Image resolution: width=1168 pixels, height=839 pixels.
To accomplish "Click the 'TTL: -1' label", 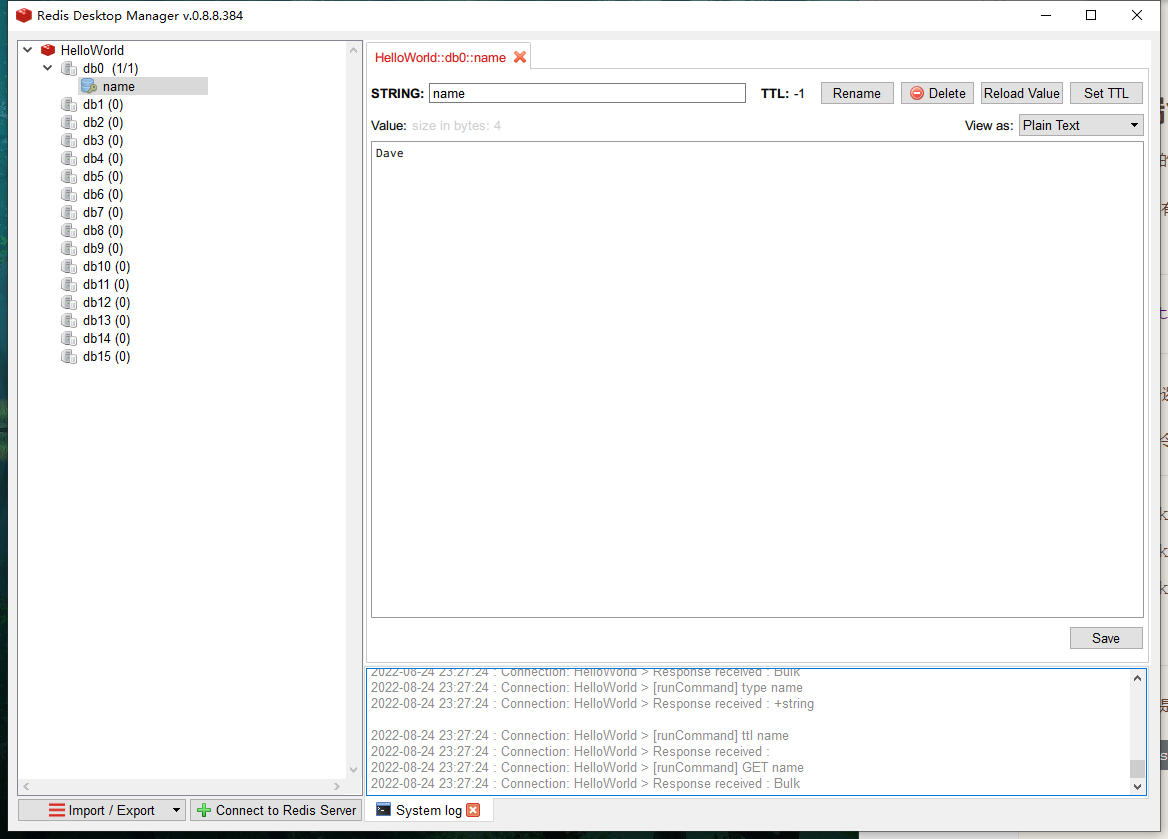I will pos(782,93).
